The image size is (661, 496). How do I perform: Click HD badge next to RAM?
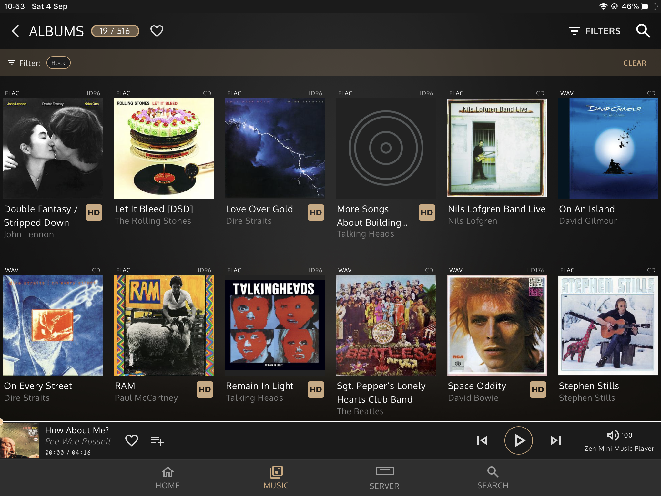[205, 389]
